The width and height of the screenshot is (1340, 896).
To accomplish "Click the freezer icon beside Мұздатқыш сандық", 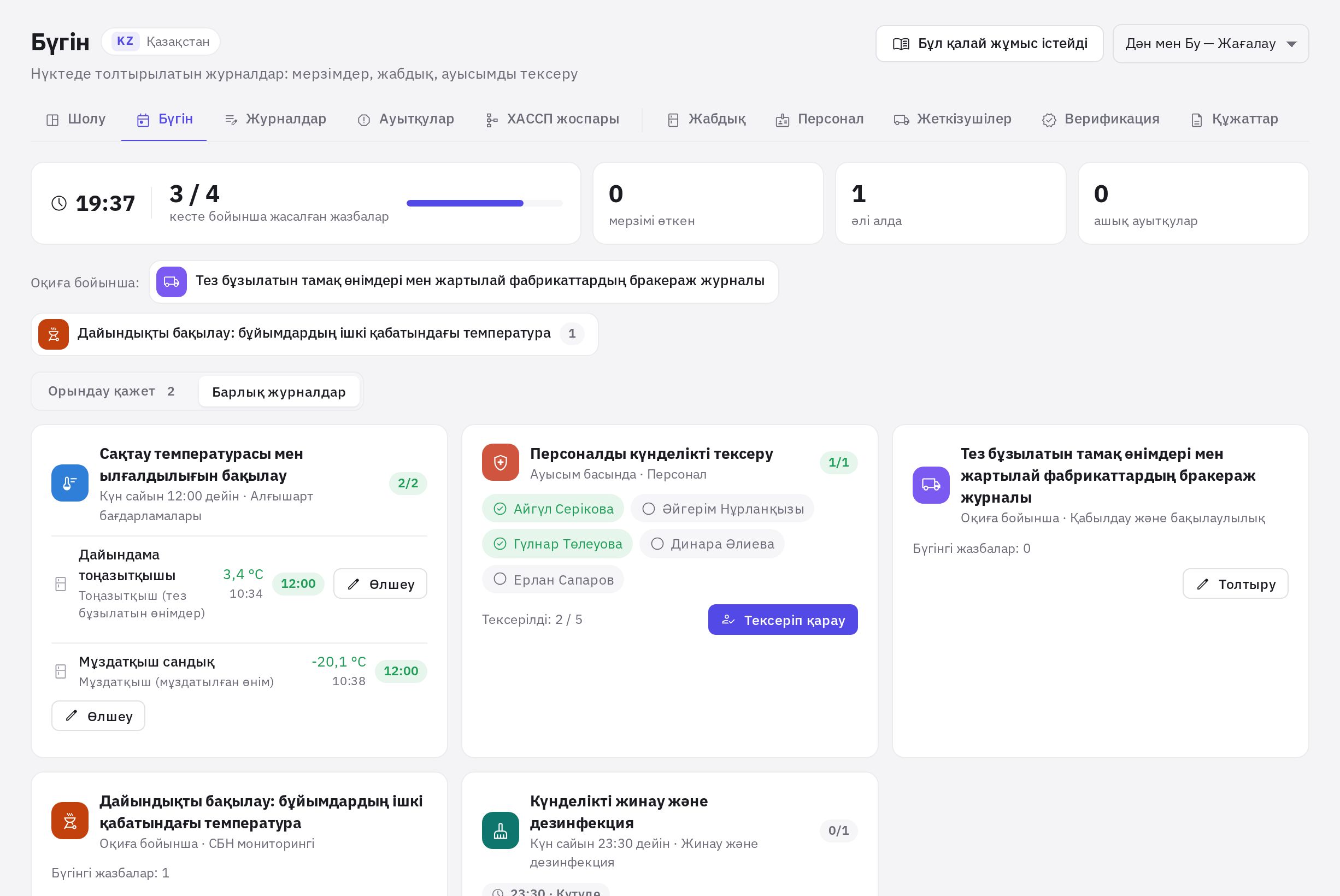I will point(61,671).
